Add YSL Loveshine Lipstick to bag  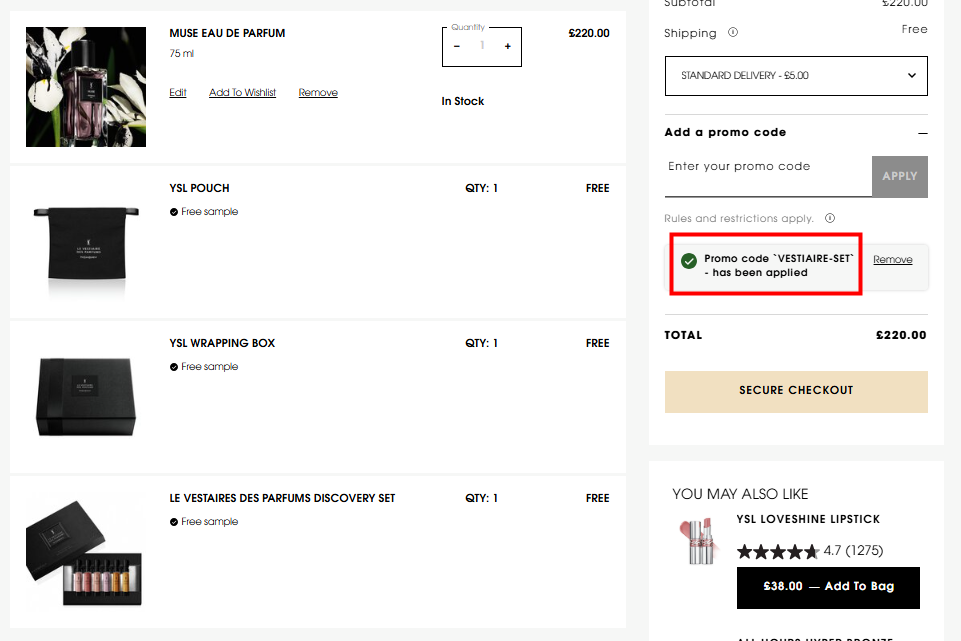click(828, 587)
